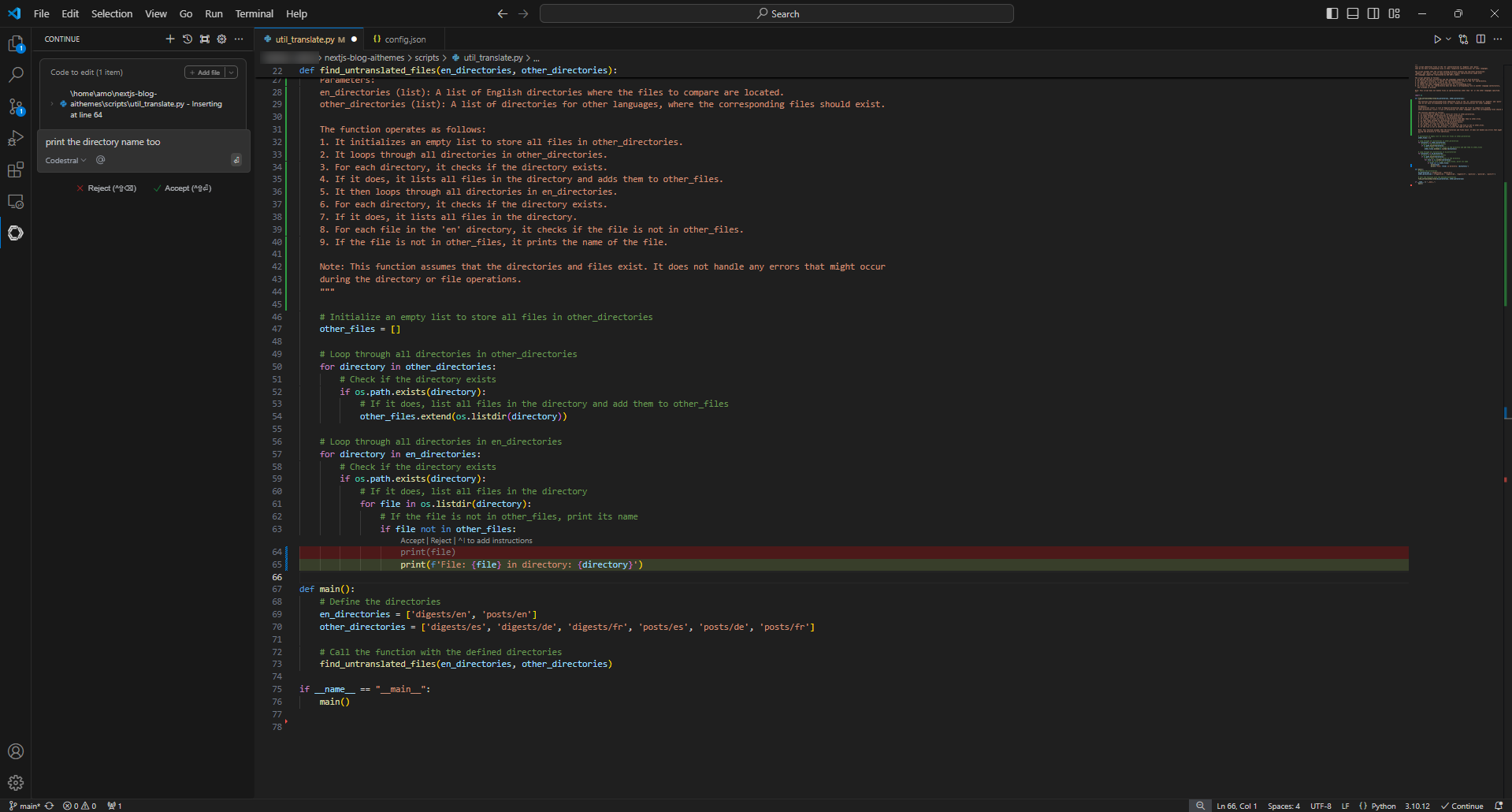Click the @ add context icon
Image resolution: width=1512 pixels, height=812 pixels.
(101, 160)
